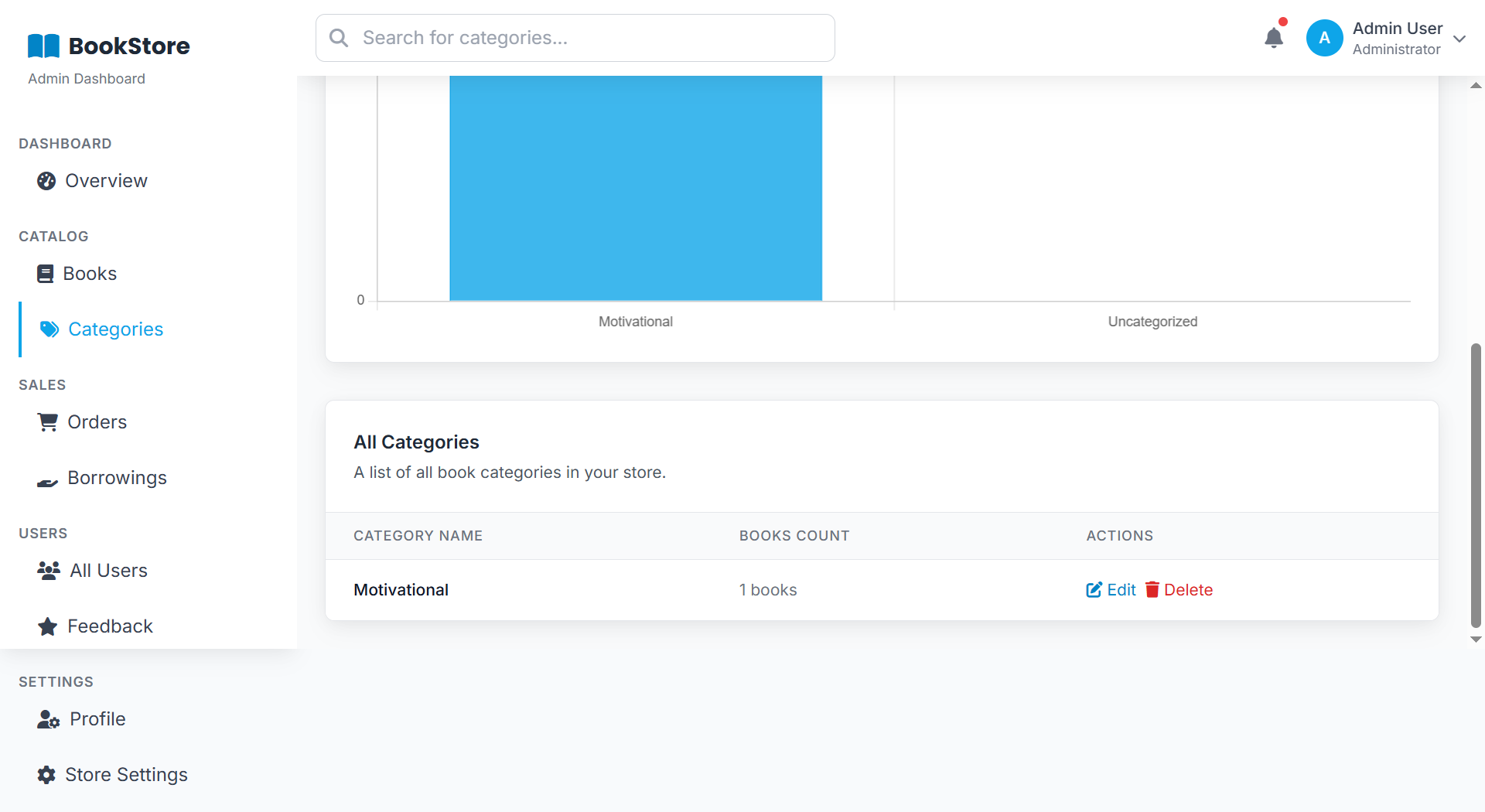Click the BookStore open-book logo icon
The width and height of the screenshot is (1485, 812).
[x=43, y=46]
